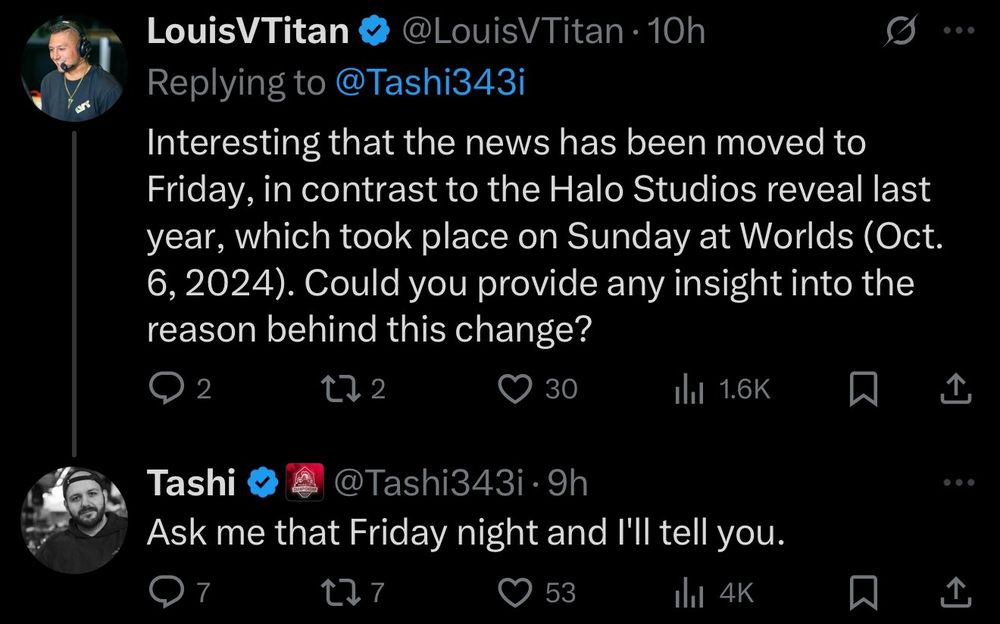This screenshot has height=624, width=1000.
Task: View analytics on Tashi's reply
Action: (688, 592)
